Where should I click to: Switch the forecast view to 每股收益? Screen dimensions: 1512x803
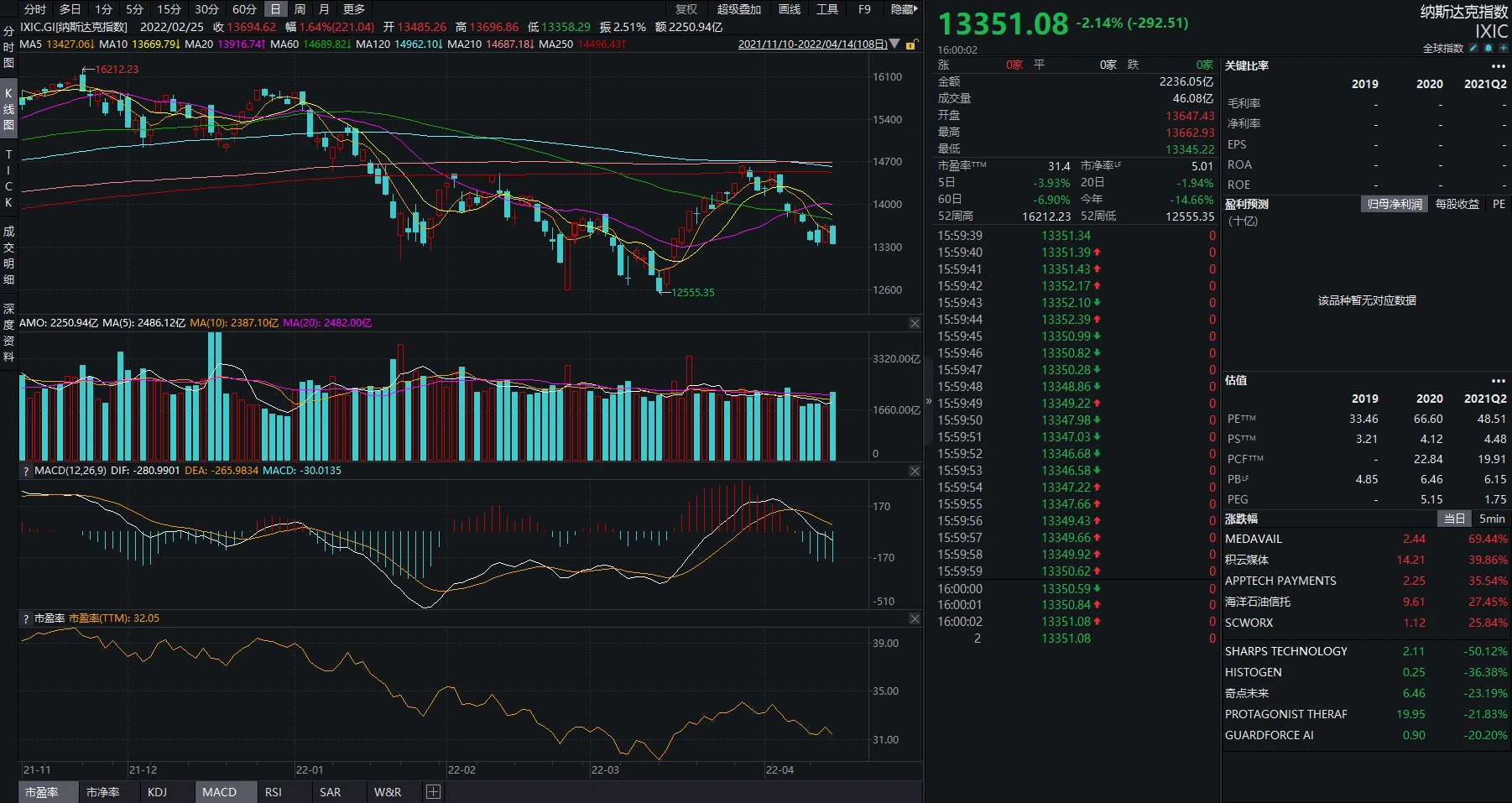coord(1457,204)
